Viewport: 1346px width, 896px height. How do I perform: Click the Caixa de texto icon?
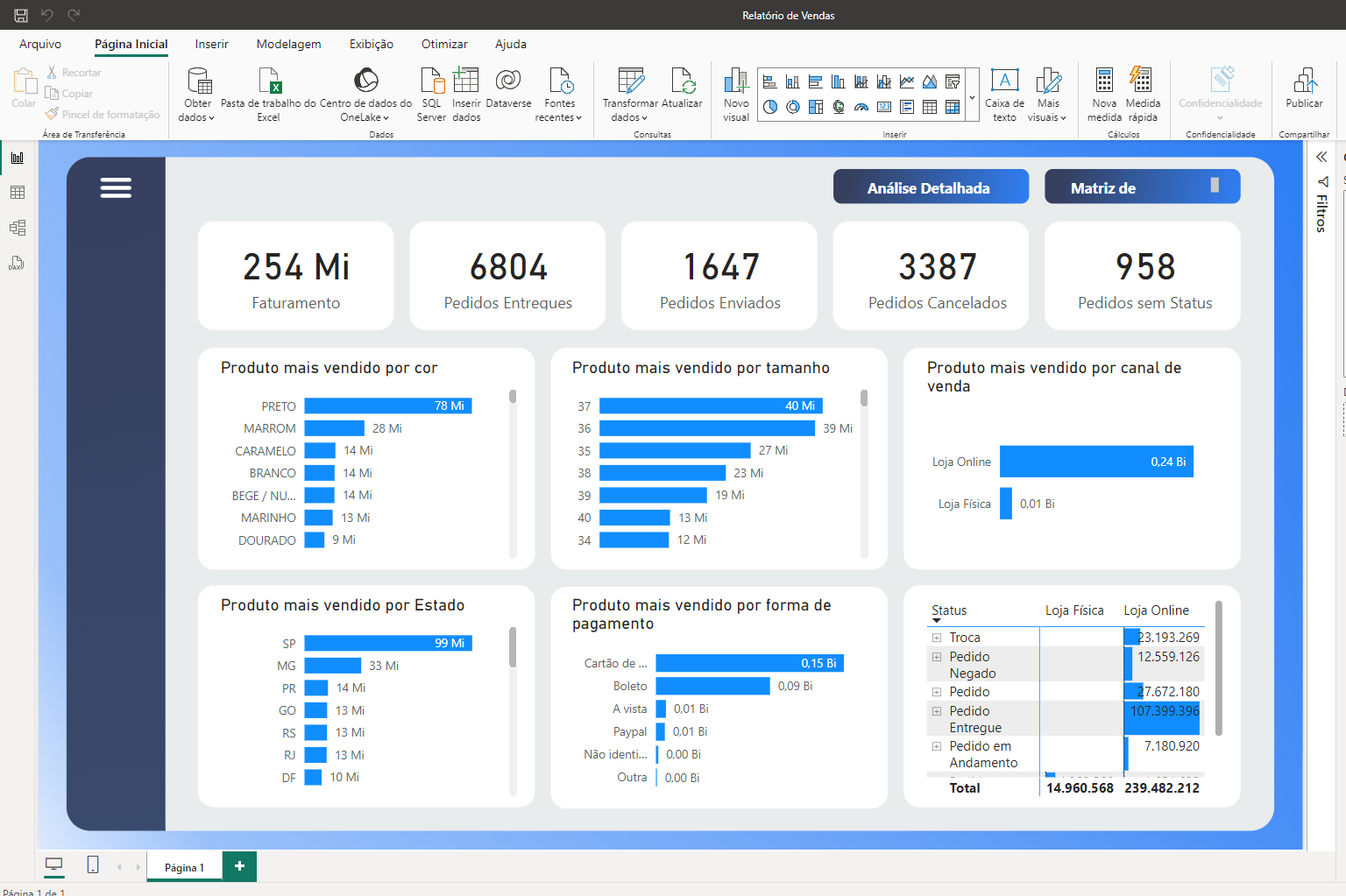(1004, 81)
